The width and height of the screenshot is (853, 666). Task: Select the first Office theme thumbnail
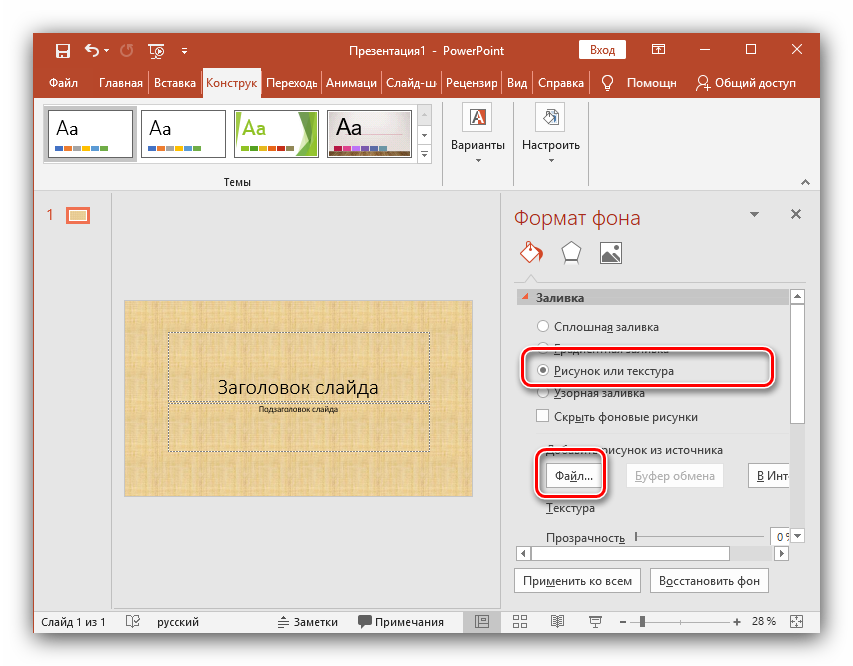click(90, 134)
